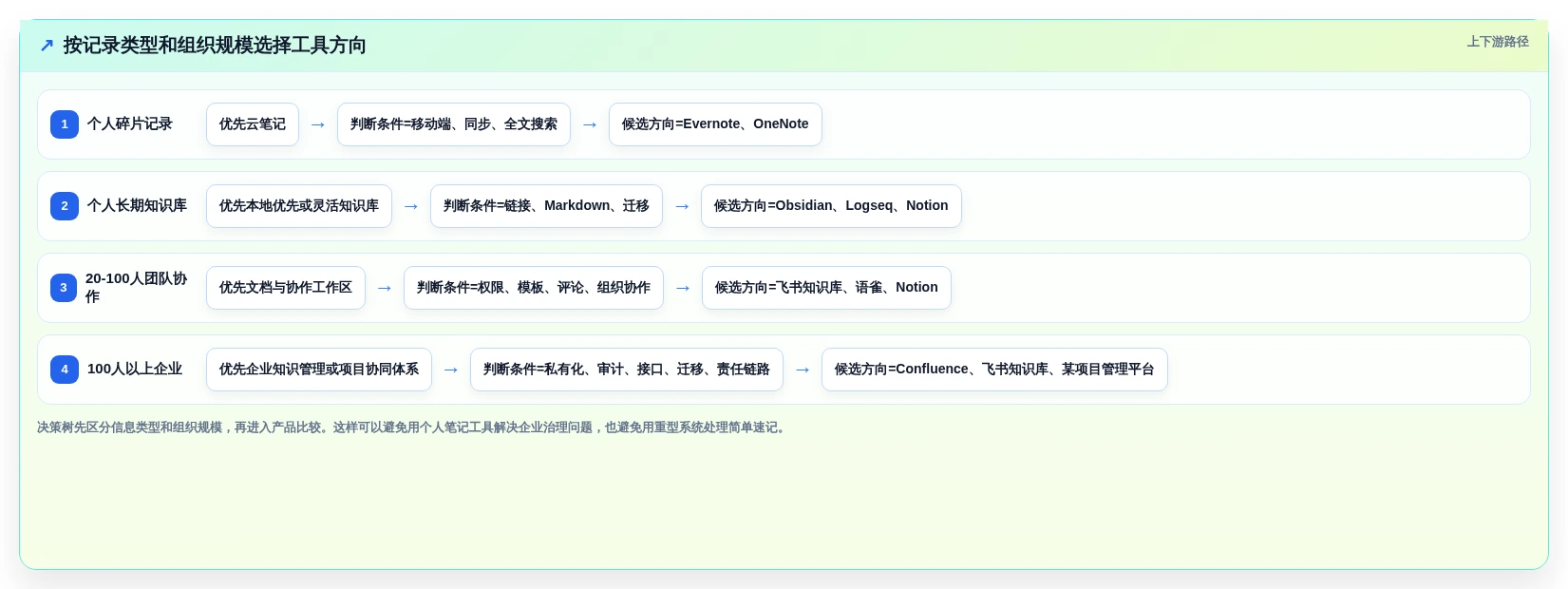This screenshot has width=1568, height=589.
Task: Click the 判断条件=私有化、审计、接口、迁移、责任链路 chip
Action: pos(627,370)
